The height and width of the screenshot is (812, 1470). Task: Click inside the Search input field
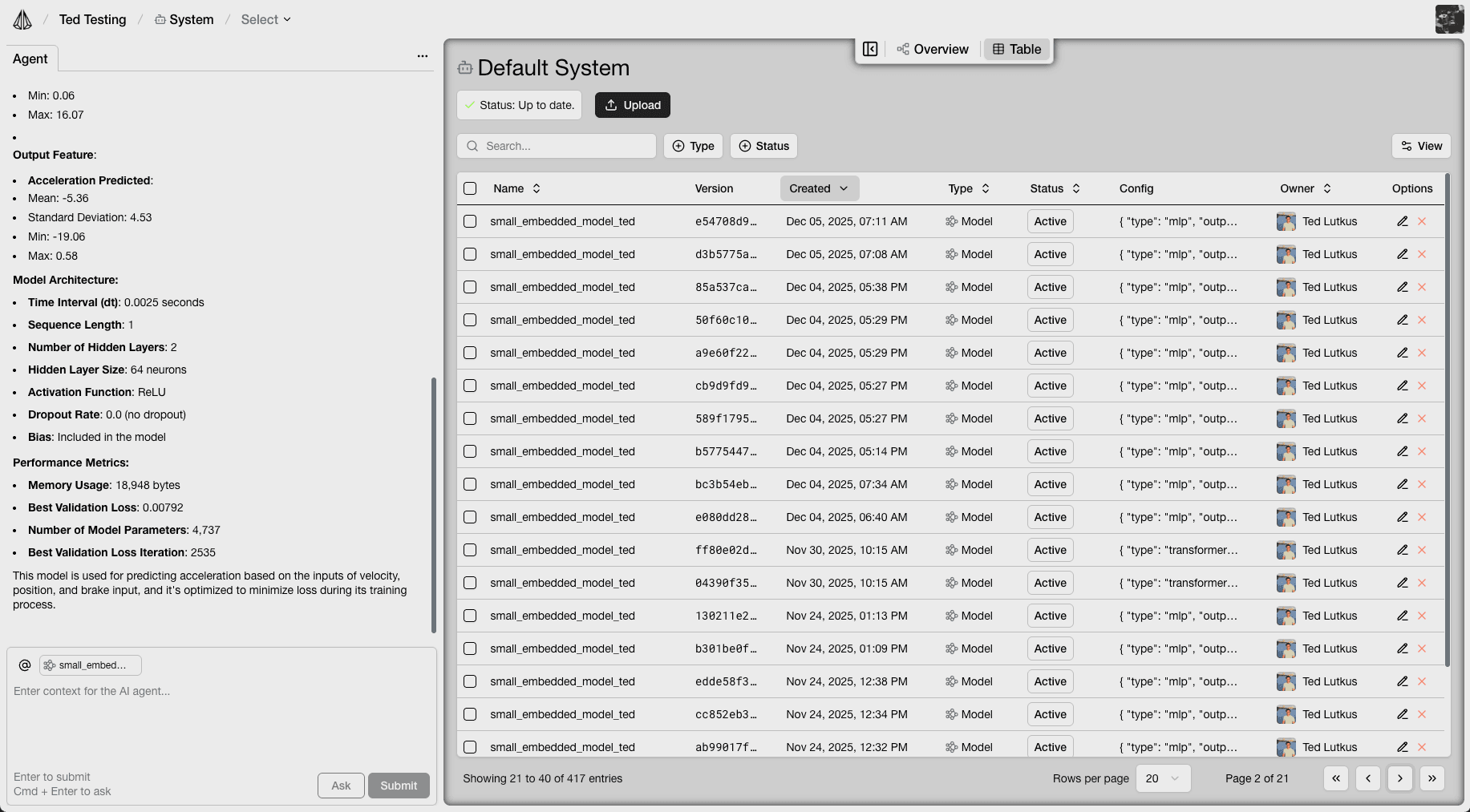557,146
